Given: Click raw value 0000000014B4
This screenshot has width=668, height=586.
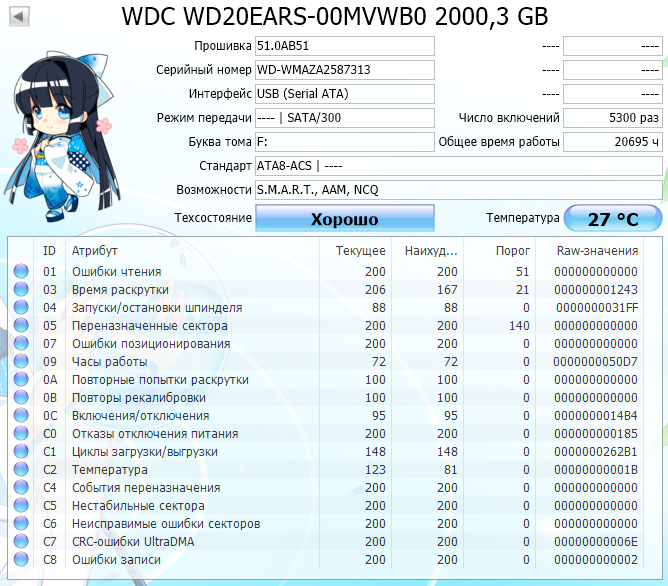Looking at the screenshot, I should pos(596,416).
